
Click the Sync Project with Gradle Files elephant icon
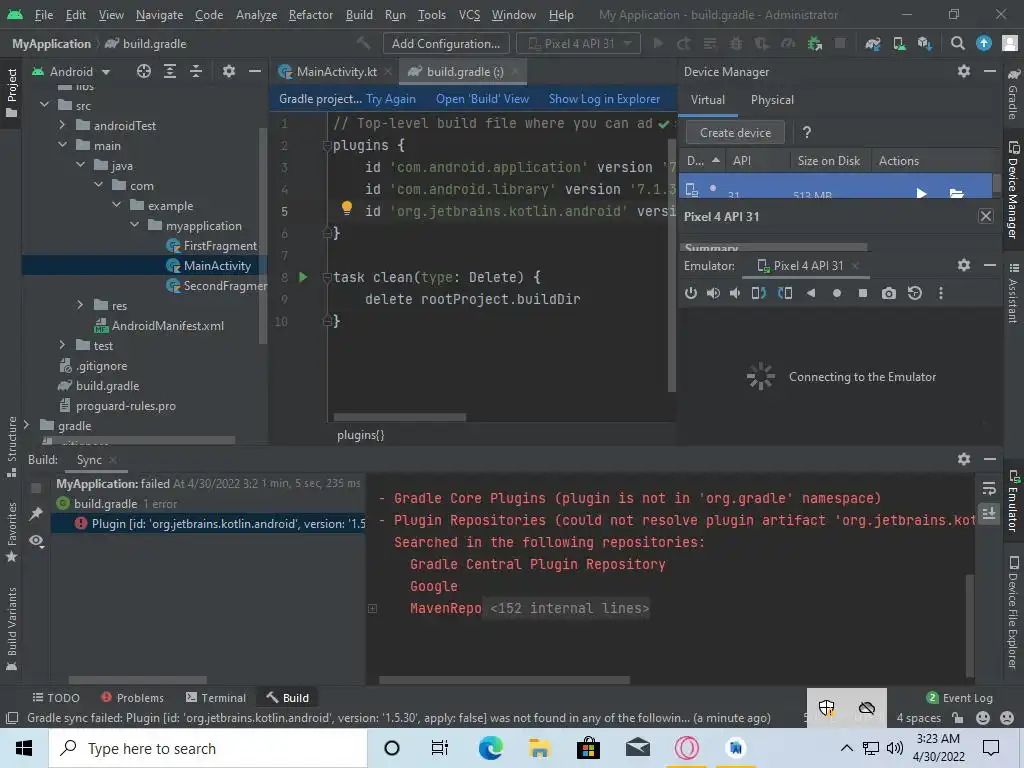(872, 44)
